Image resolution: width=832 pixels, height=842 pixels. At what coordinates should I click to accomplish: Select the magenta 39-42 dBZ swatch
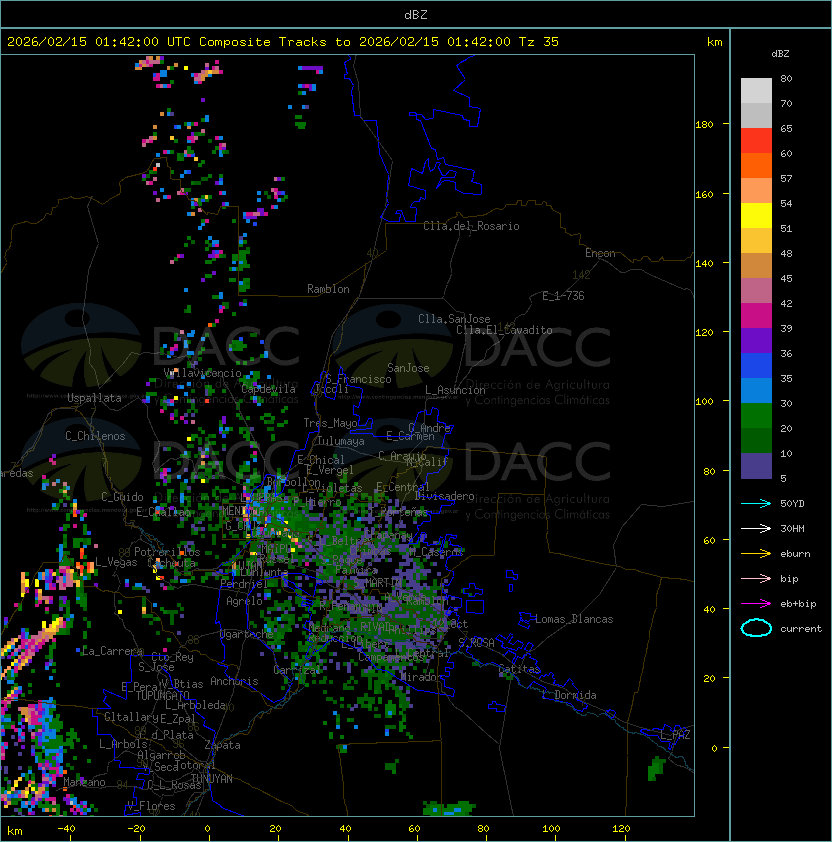(x=756, y=315)
